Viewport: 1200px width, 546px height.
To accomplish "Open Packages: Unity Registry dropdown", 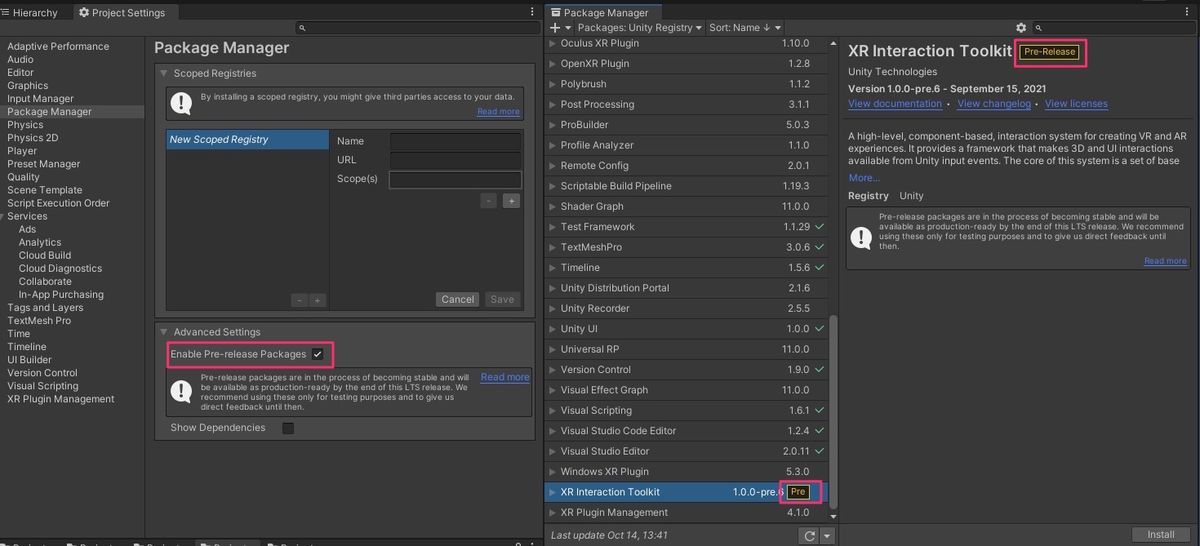I will (x=641, y=28).
